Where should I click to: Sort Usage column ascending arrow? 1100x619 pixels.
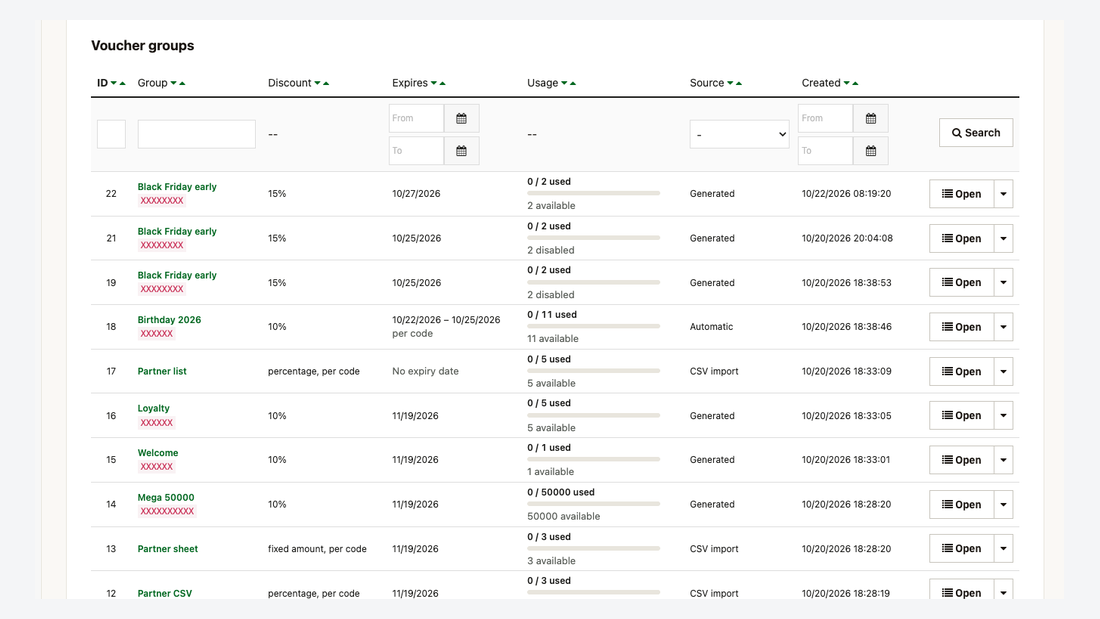(573, 83)
